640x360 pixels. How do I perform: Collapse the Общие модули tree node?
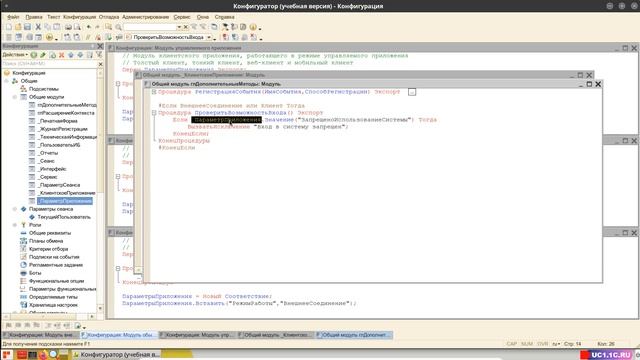[x=15, y=97]
